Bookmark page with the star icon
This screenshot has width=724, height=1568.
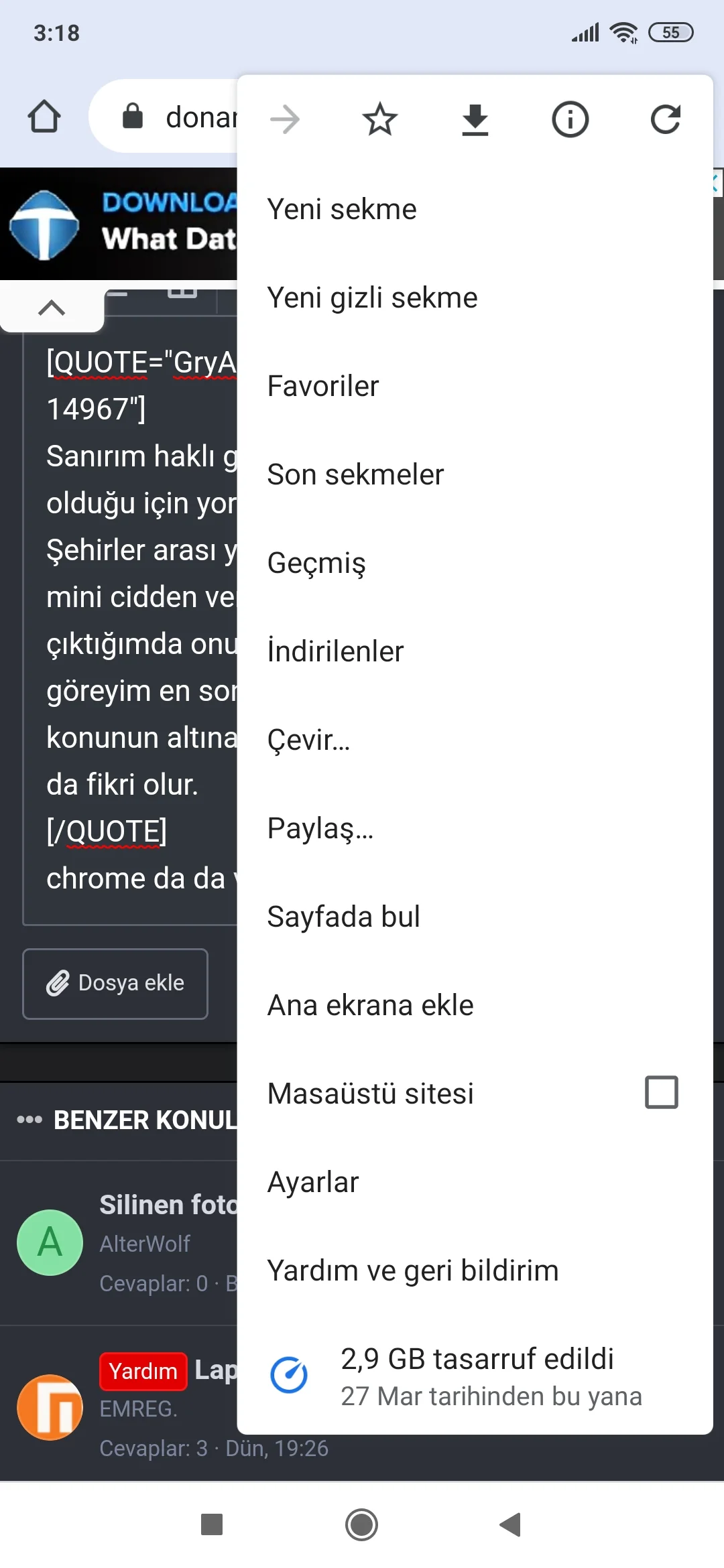click(380, 120)
